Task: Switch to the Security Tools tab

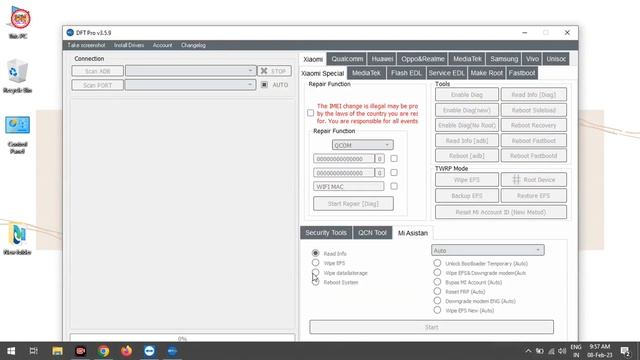Action: pos(326,232)
